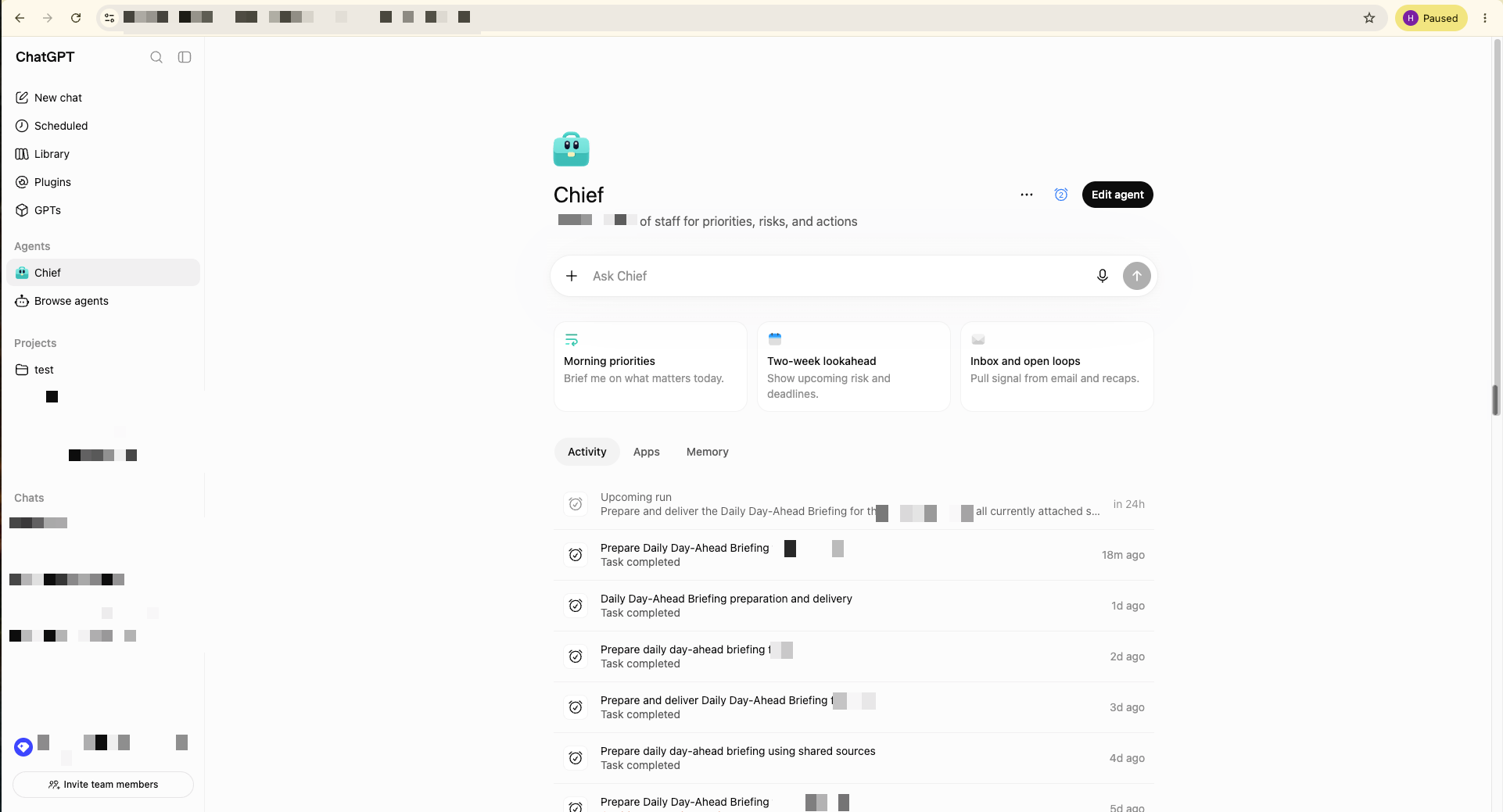The height and width of the screenshot is (812, 1503).
Task: Start a New chat
Action: [103, 98]
